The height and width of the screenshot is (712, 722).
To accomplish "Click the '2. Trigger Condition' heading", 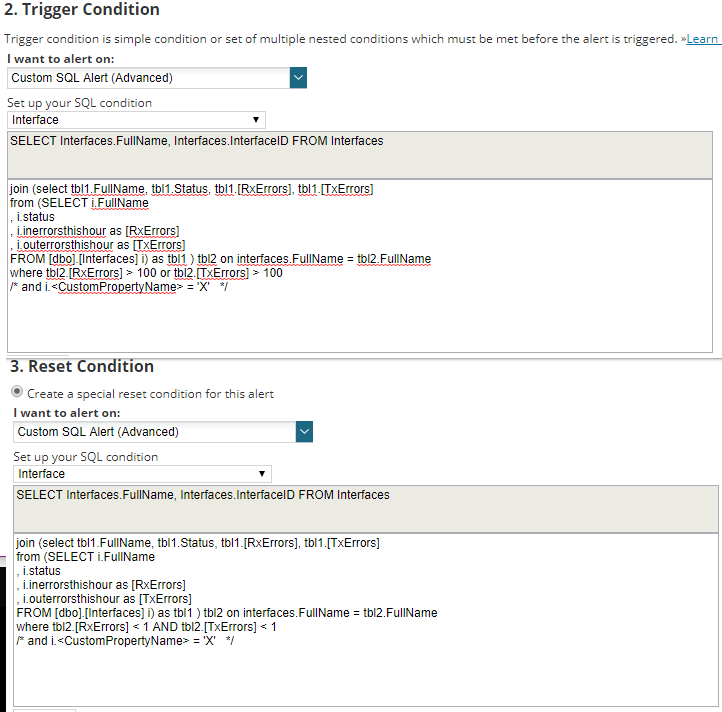I will pos(82,10).
